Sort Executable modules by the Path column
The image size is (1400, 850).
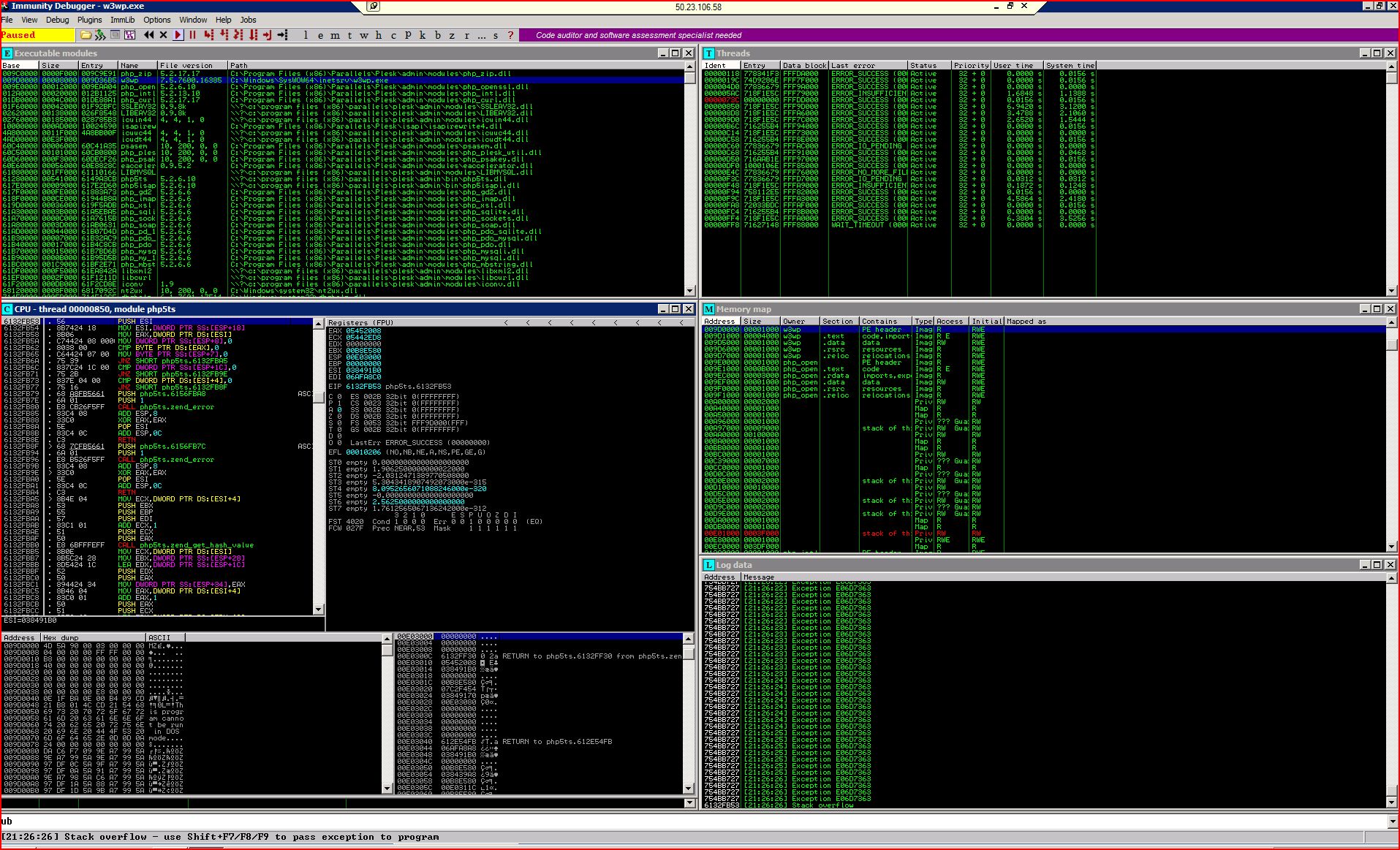pos(456,65)
